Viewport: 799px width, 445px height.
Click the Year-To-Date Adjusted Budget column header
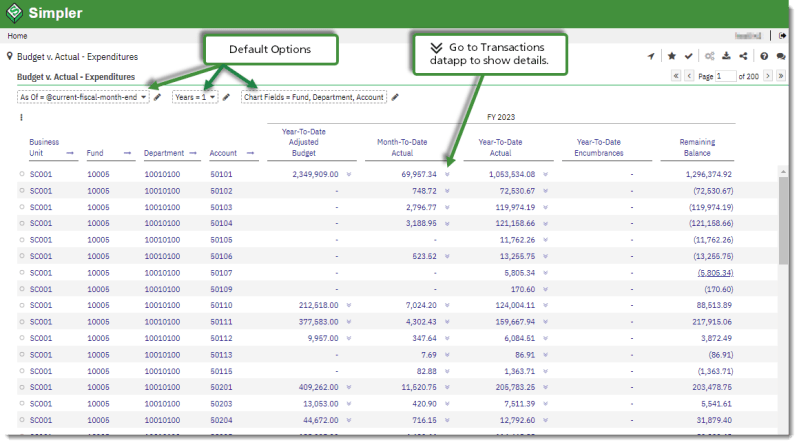pos(304,142)
